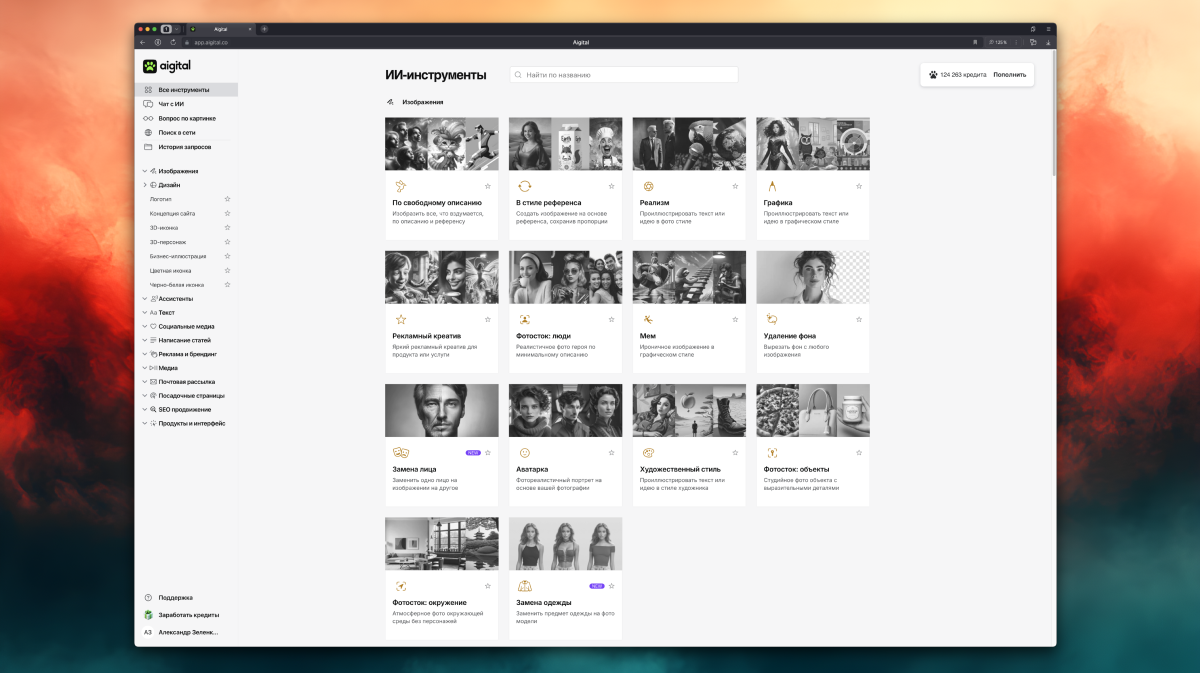Collapse the 'Изображения' sidebar section
The image size is (1200, 673).
pyautogui.click(x=144, y=171)
